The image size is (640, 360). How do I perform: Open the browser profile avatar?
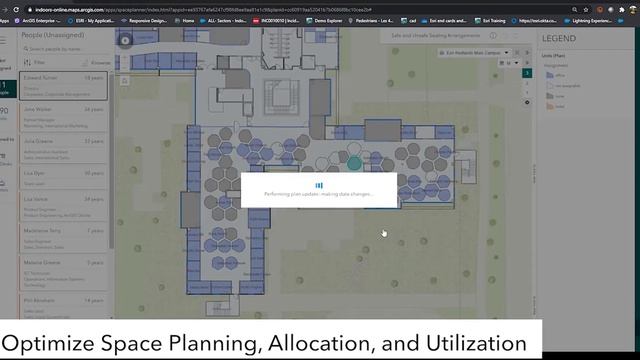[633, 9]
